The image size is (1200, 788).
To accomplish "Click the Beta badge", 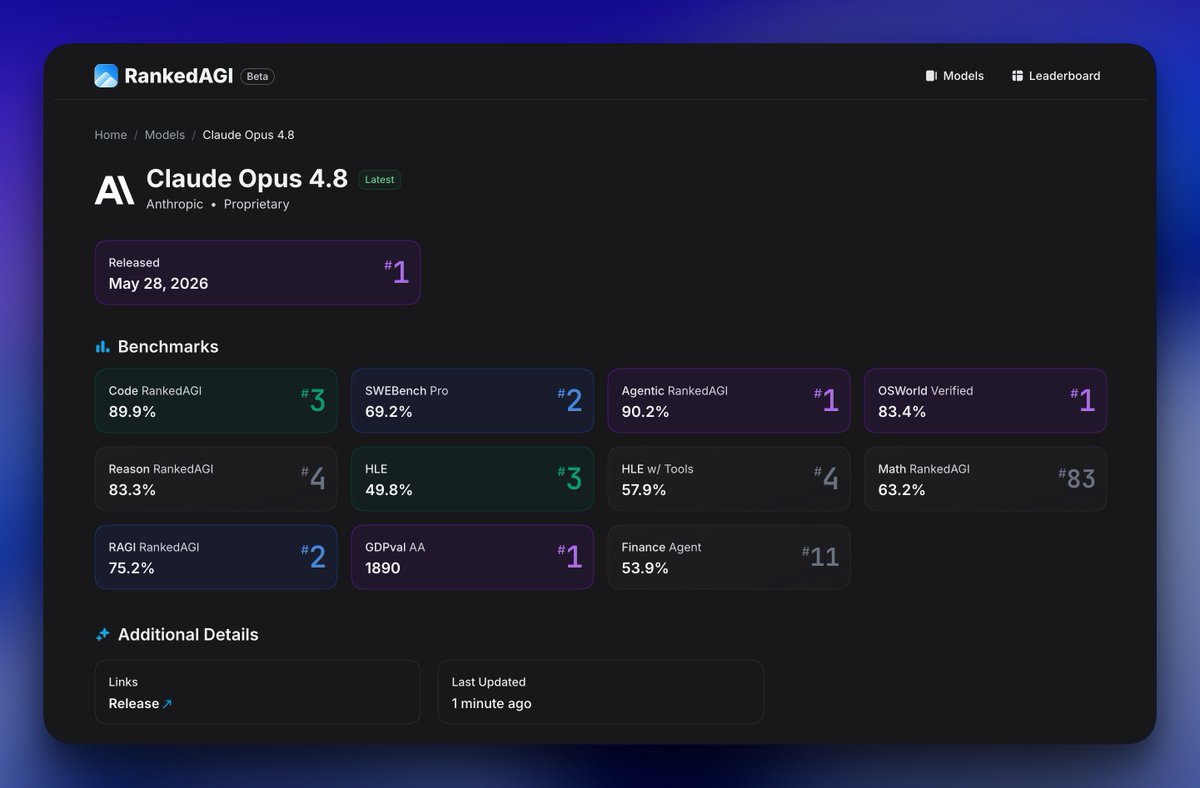I will tap(257, 76).
